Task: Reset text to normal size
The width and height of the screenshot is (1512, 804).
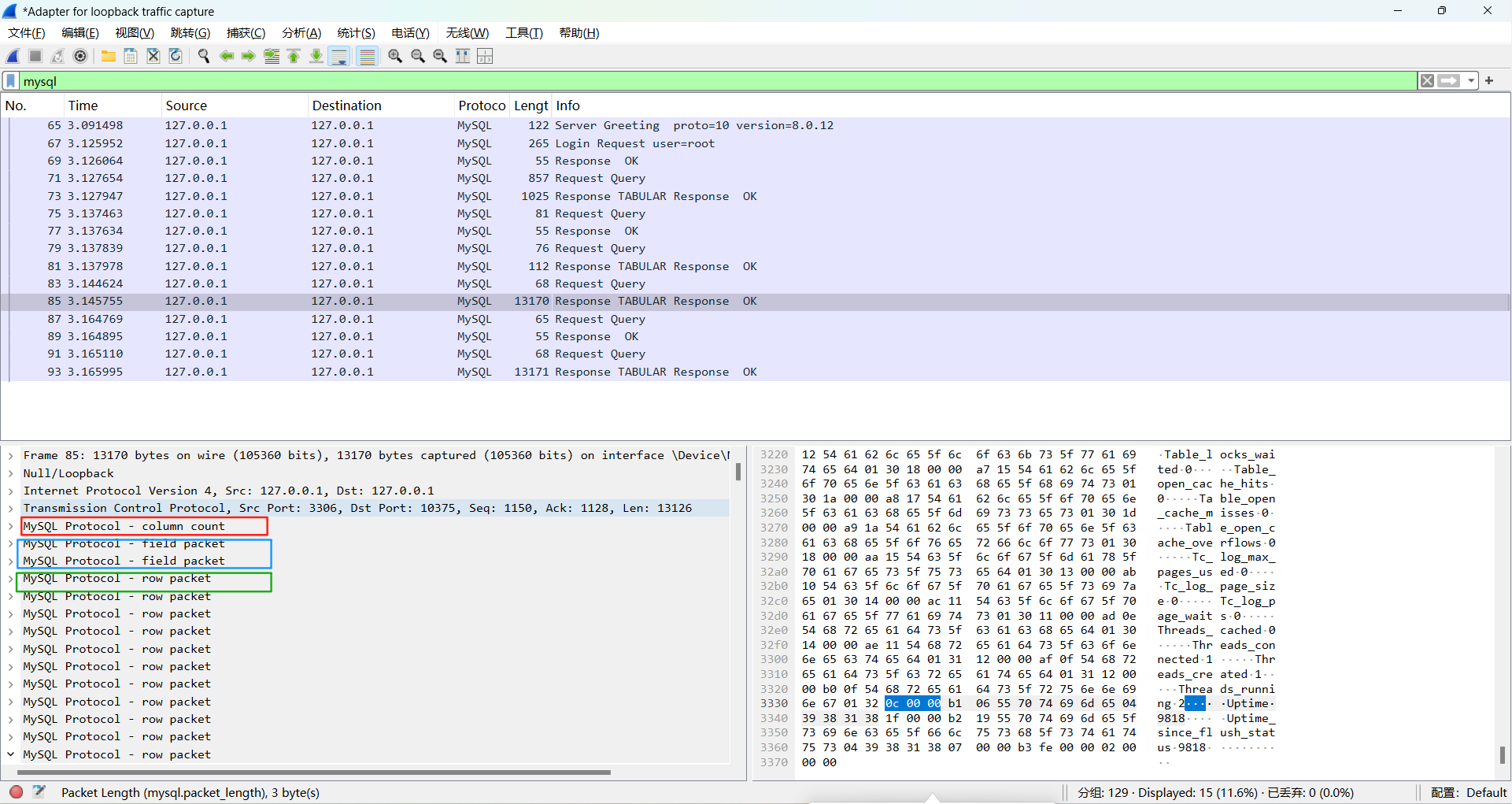Action: click(x=440, y=56)
